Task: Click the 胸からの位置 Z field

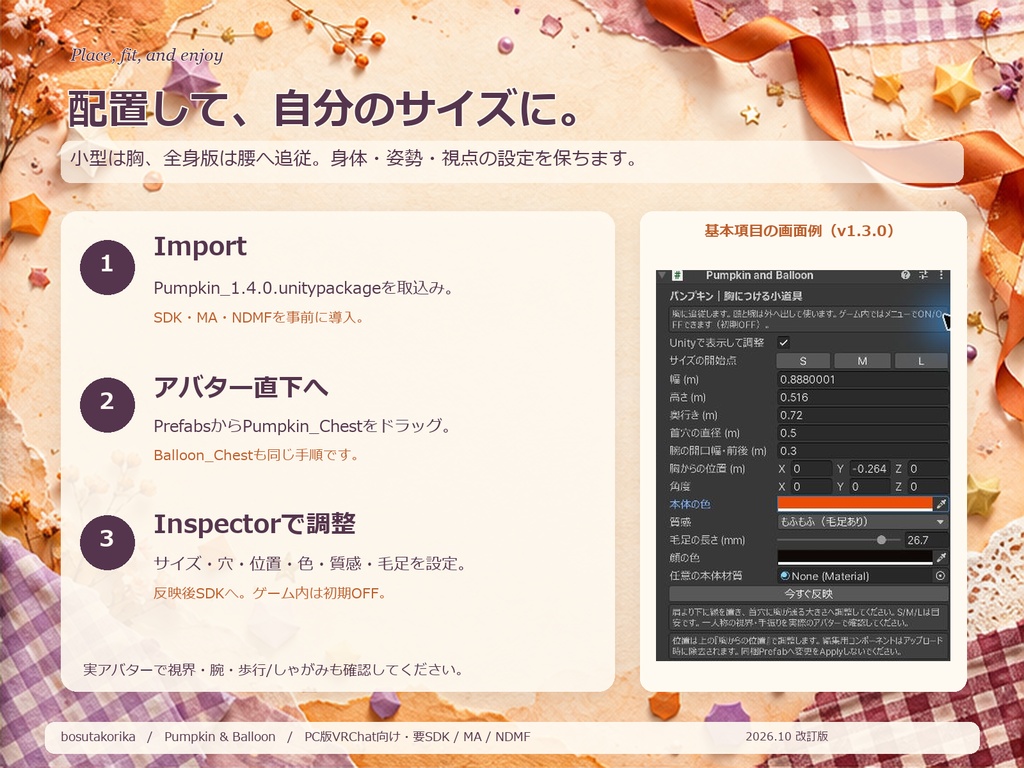Action: (928, 468)
